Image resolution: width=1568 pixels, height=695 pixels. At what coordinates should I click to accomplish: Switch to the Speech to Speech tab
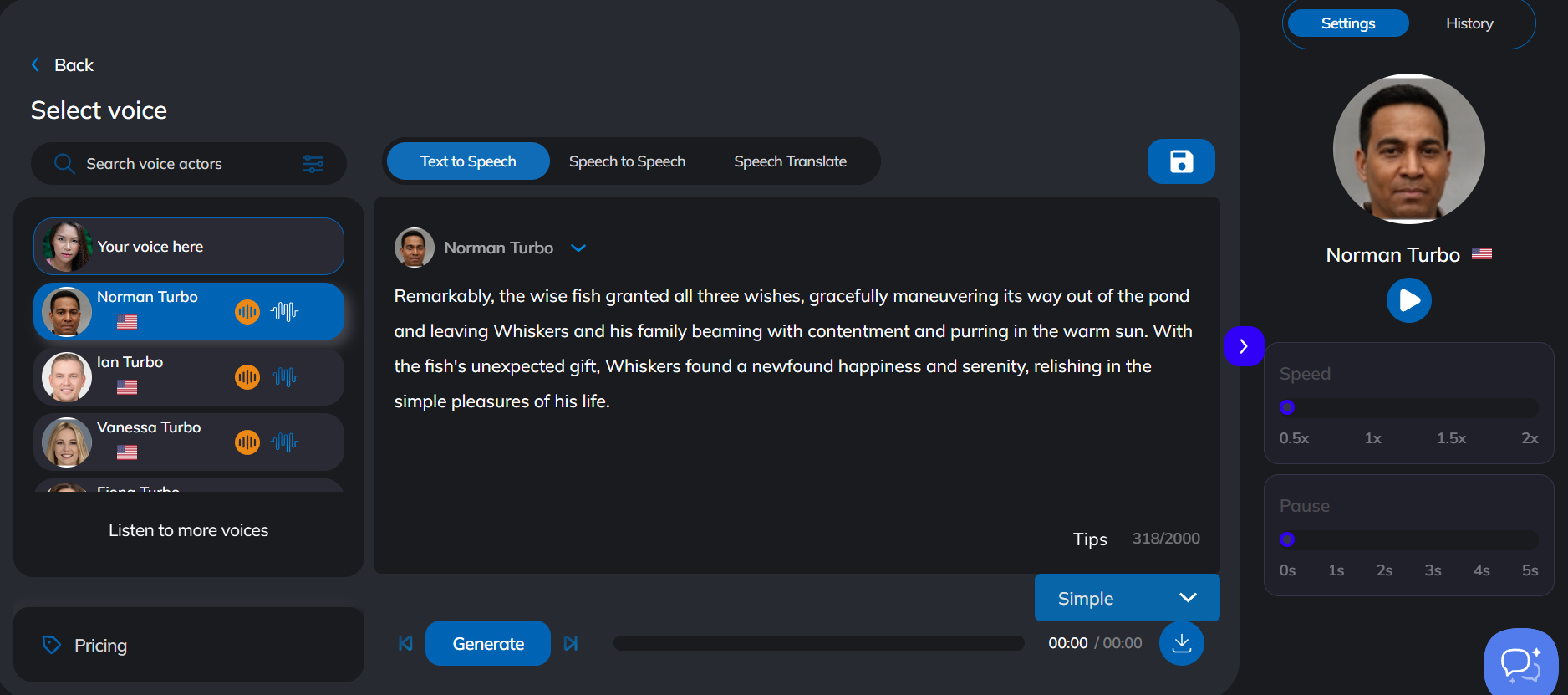(x=627, y=161)
